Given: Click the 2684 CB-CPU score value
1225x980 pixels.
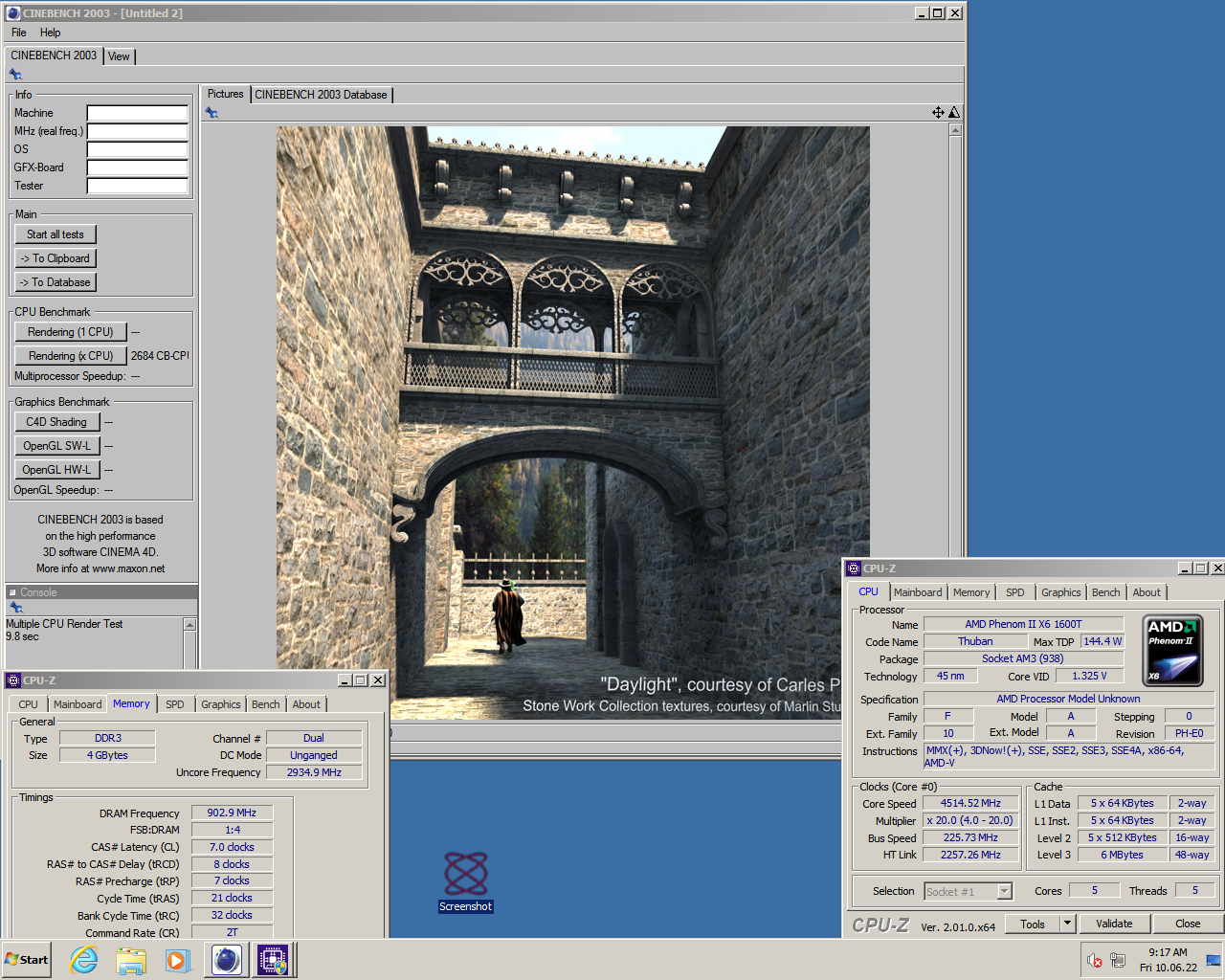Looking at the screenshot, I should 160,356.
